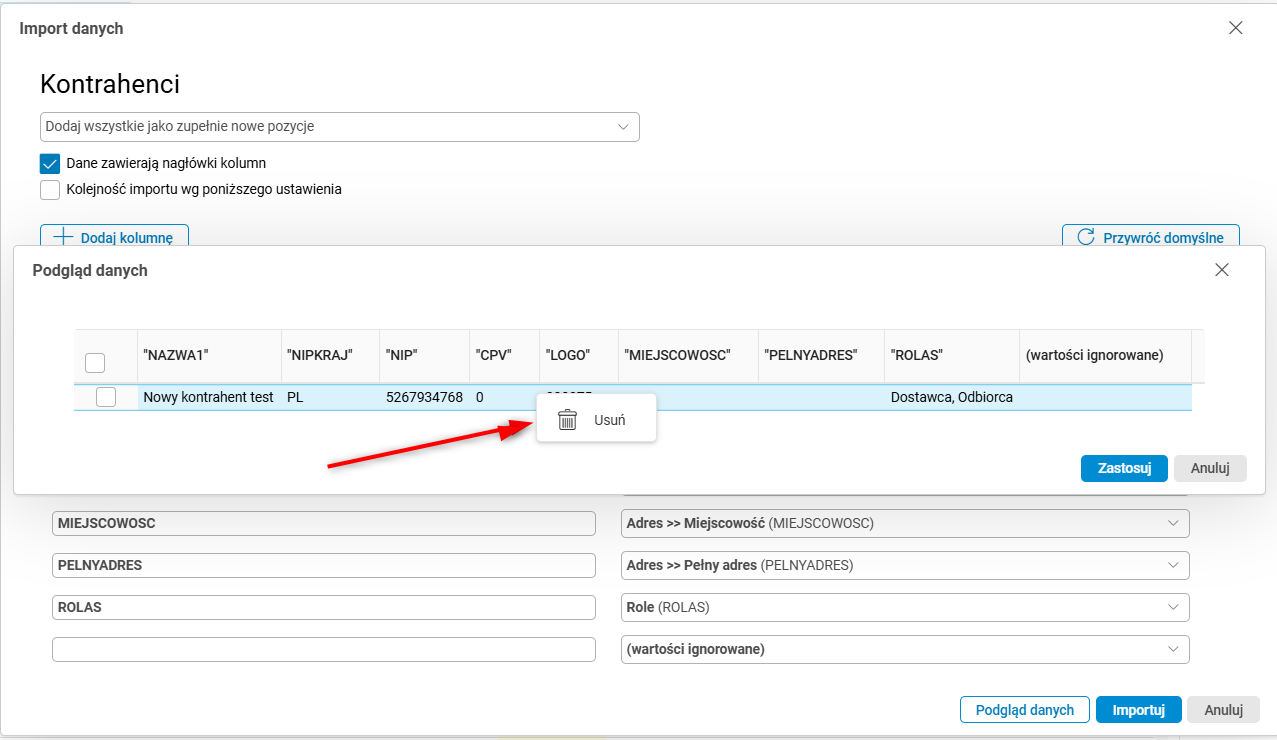
Task: Click the trash icon beside Usuń
Action: pyautogui.click(x=567, y=420)
